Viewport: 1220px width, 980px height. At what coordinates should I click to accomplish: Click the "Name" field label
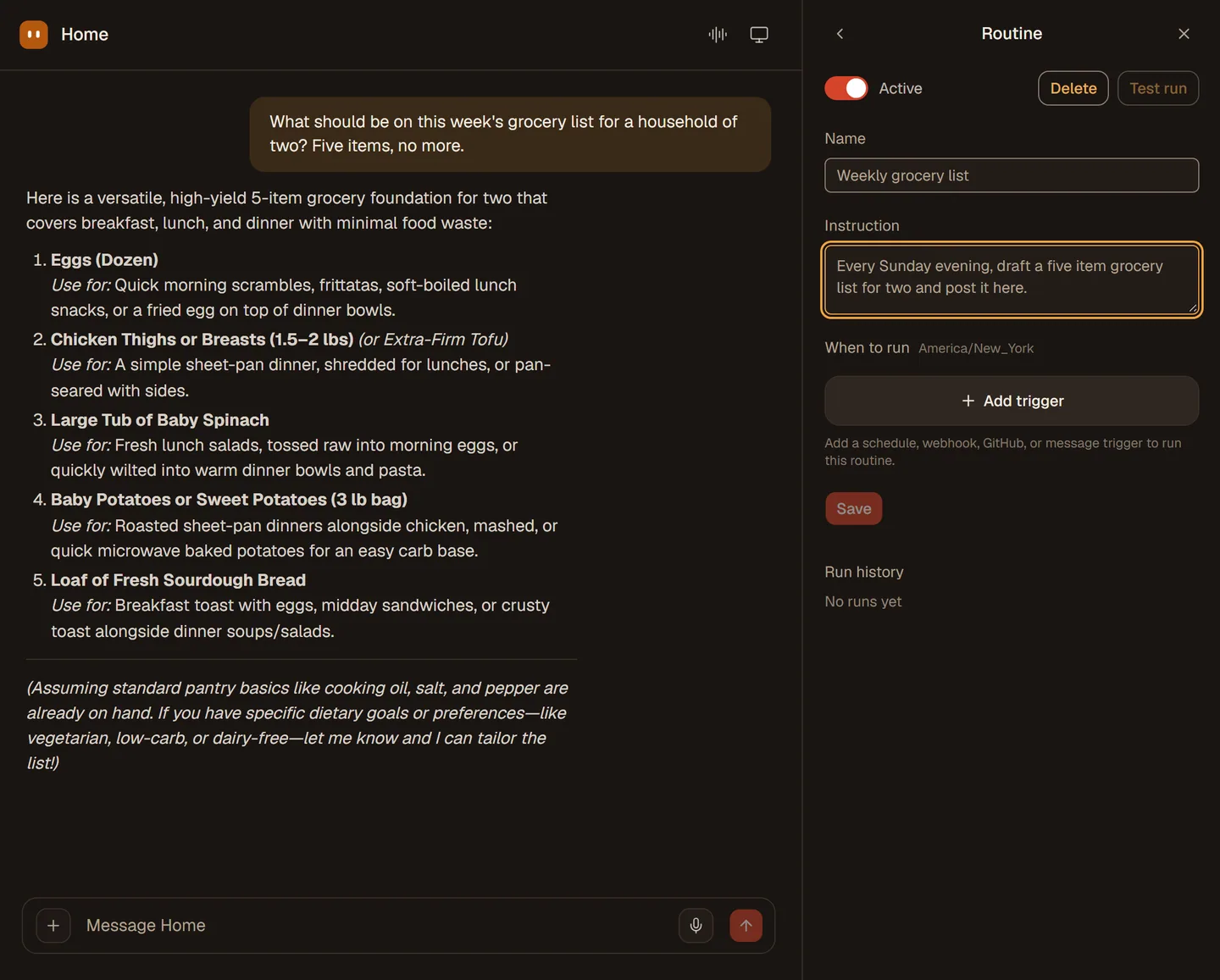coord(845,139)
